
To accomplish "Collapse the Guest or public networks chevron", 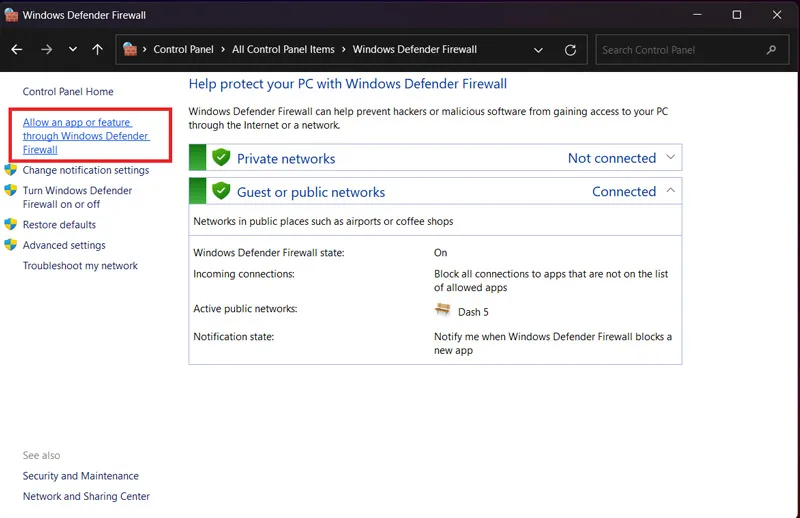I will point(671,191).
